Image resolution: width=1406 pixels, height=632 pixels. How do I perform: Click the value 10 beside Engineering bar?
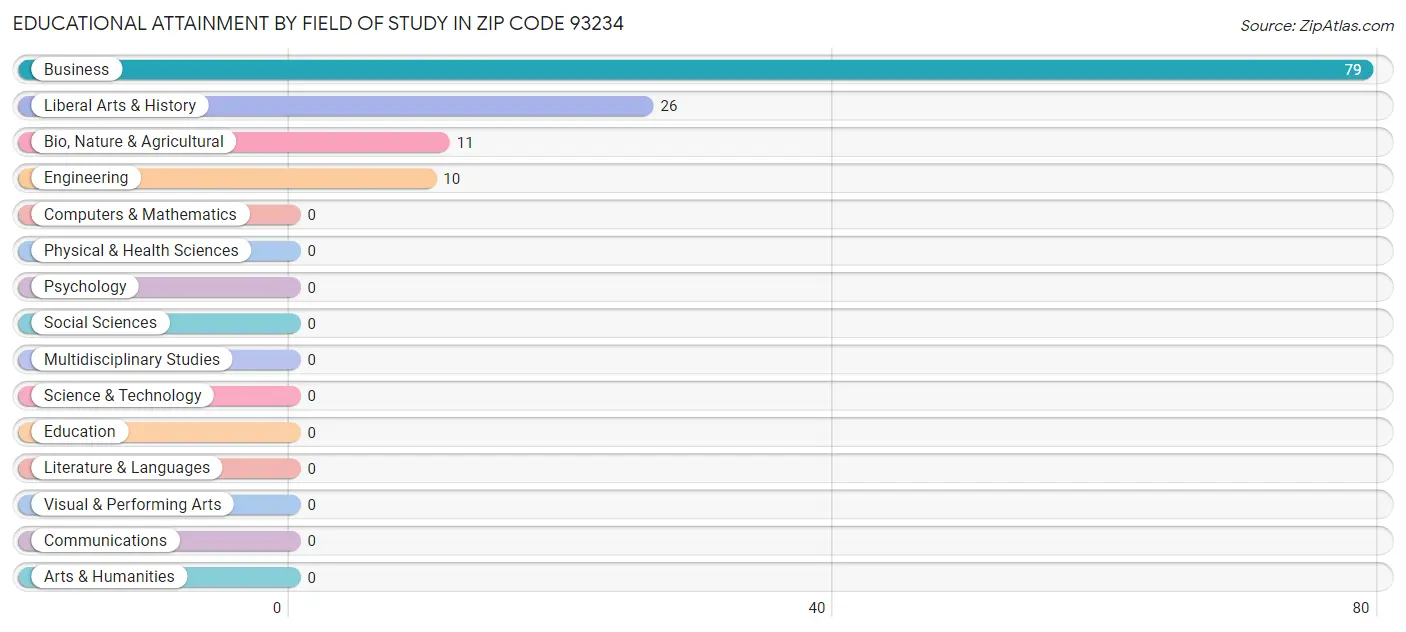[452, 179]
